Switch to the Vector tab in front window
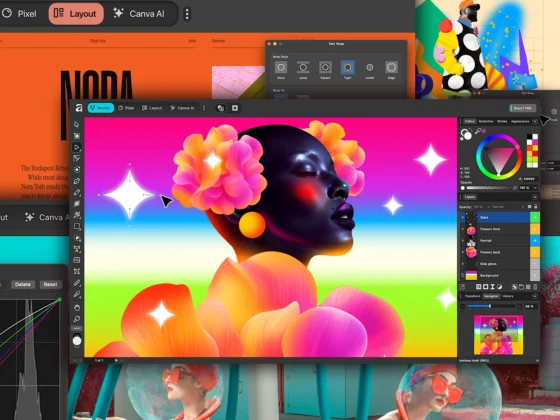560x420 pixels. [101, 108]
